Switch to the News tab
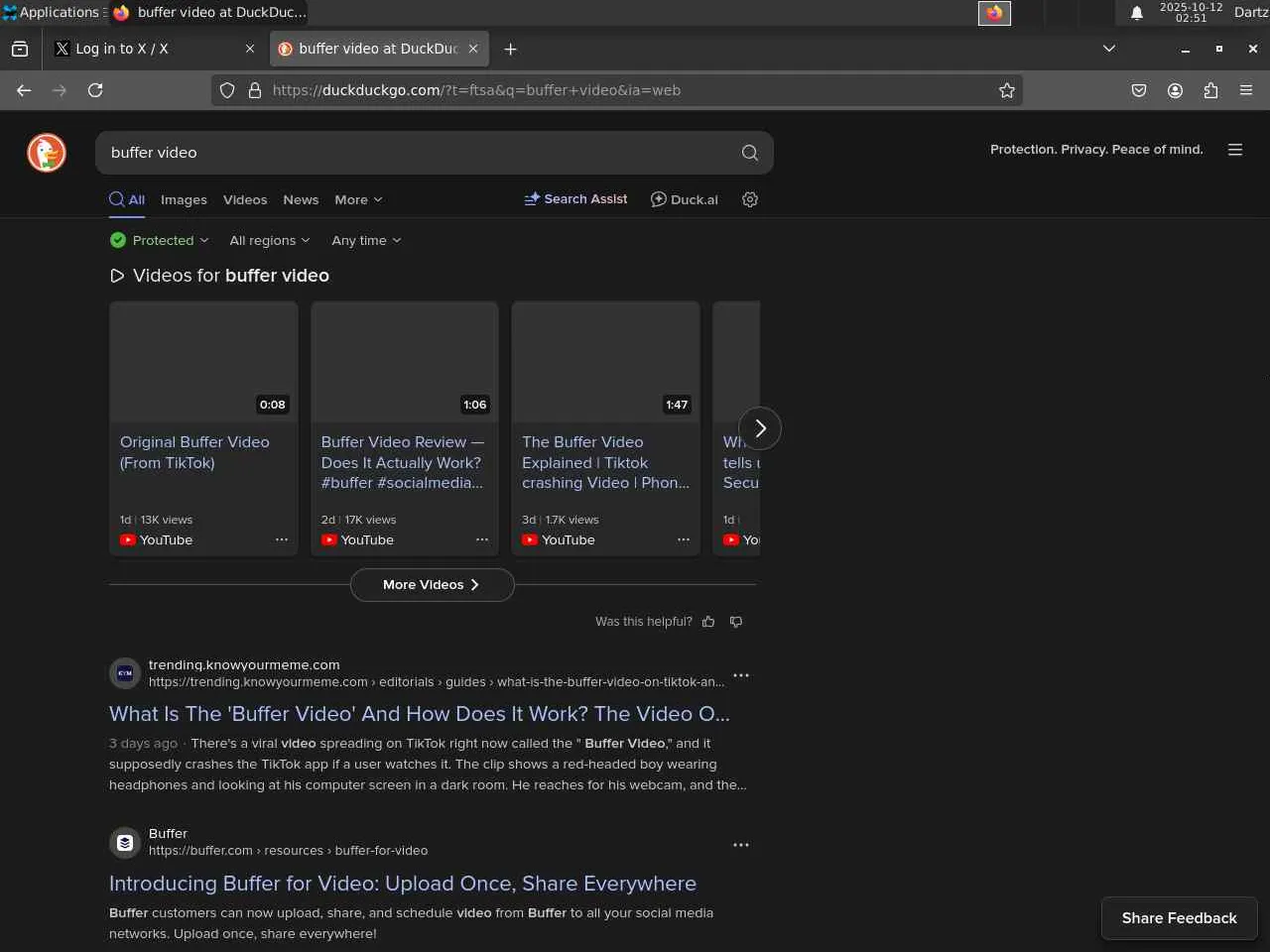This screenshot has height=952, width=1270. (x=301, y=199)
